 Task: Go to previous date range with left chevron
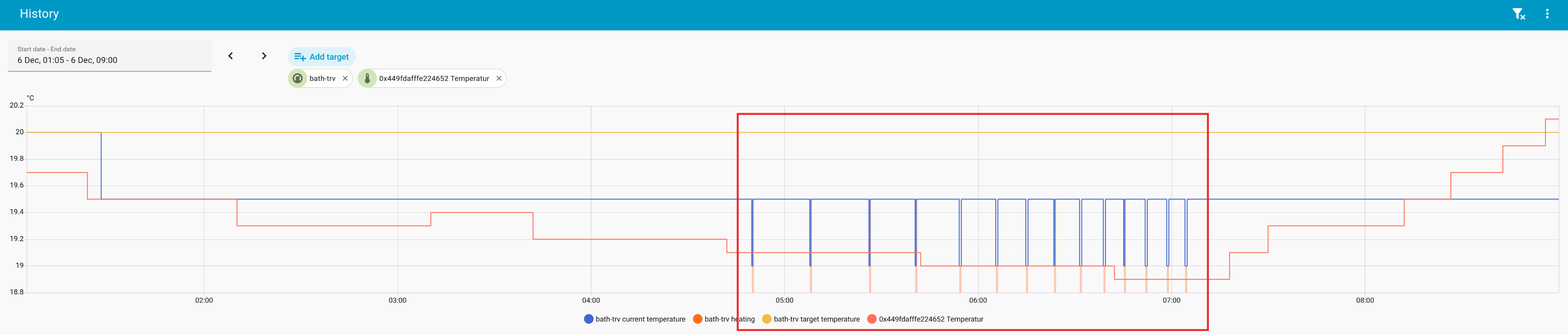pyautogui.click(x=231, y=56)
